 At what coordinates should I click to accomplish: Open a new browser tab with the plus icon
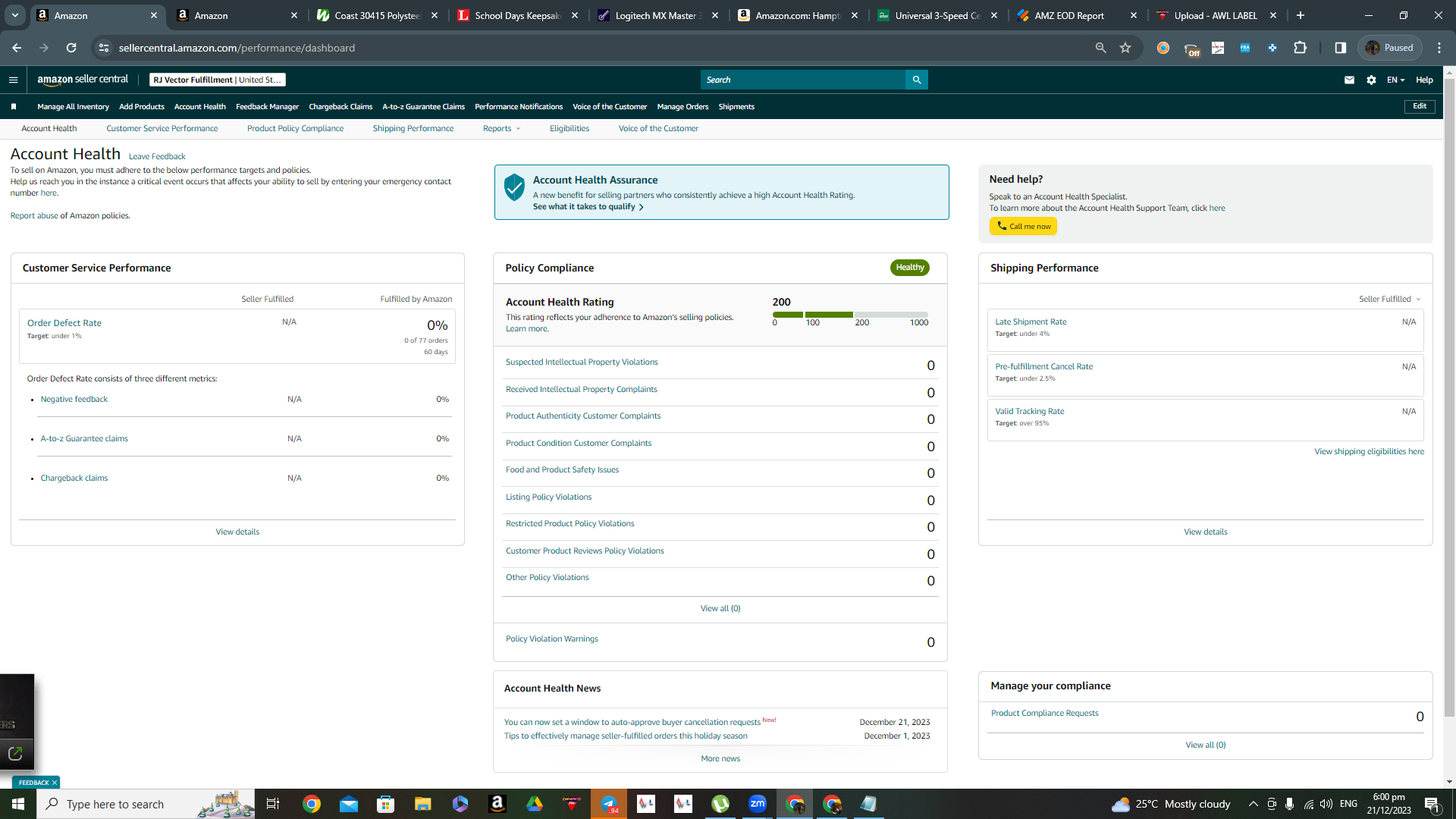tap(1301, 15)
